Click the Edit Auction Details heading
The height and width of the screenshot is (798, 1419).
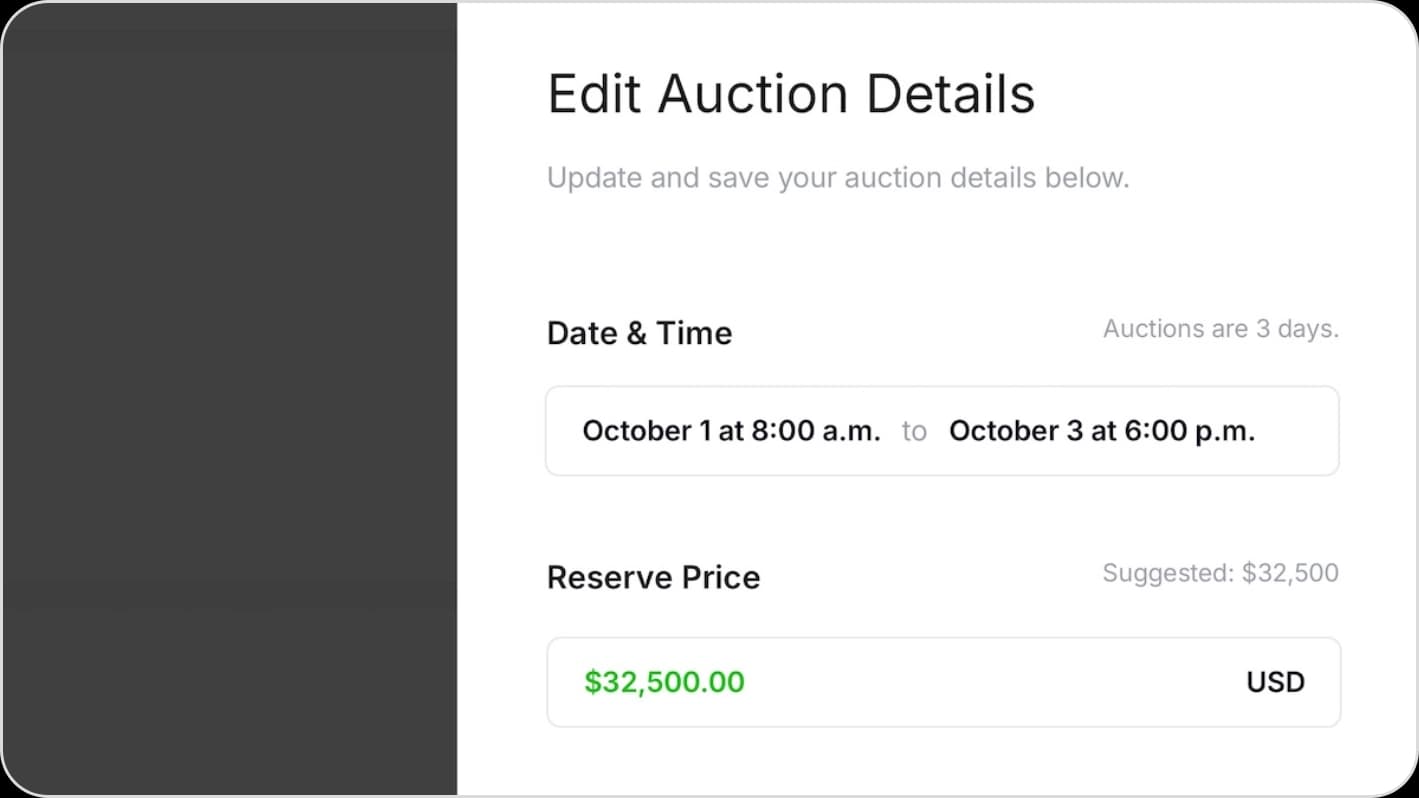coord(791,94)
